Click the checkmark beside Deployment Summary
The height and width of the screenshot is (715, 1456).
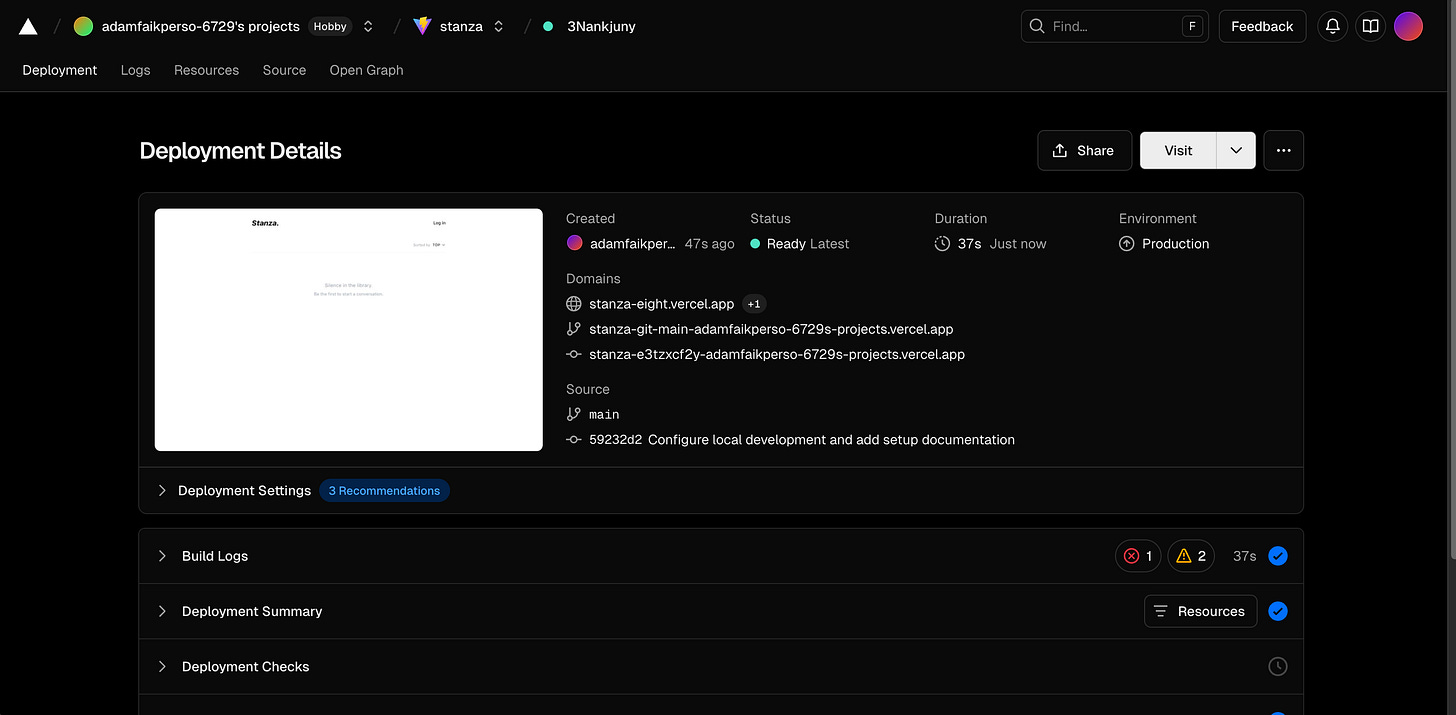1277,611
